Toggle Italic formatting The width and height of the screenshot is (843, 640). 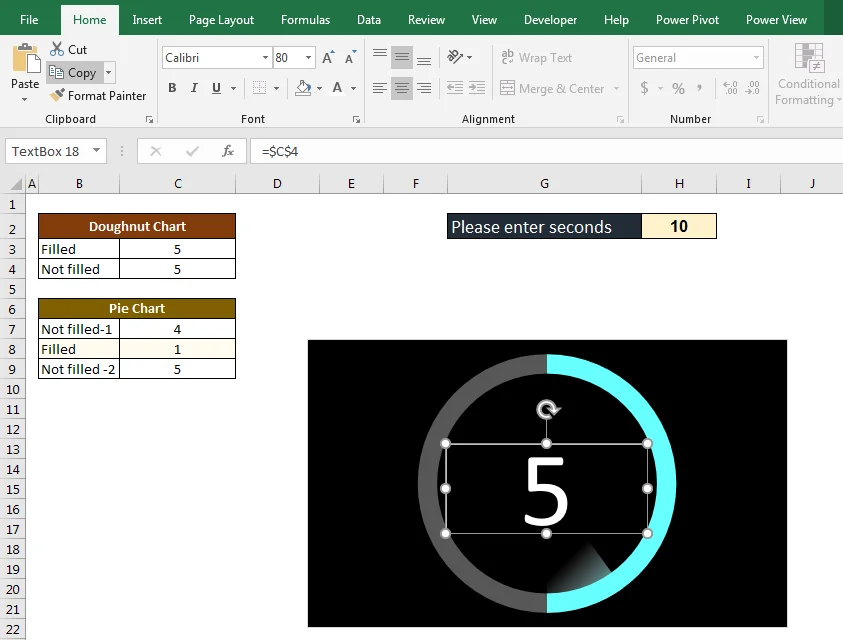[194, 88]
